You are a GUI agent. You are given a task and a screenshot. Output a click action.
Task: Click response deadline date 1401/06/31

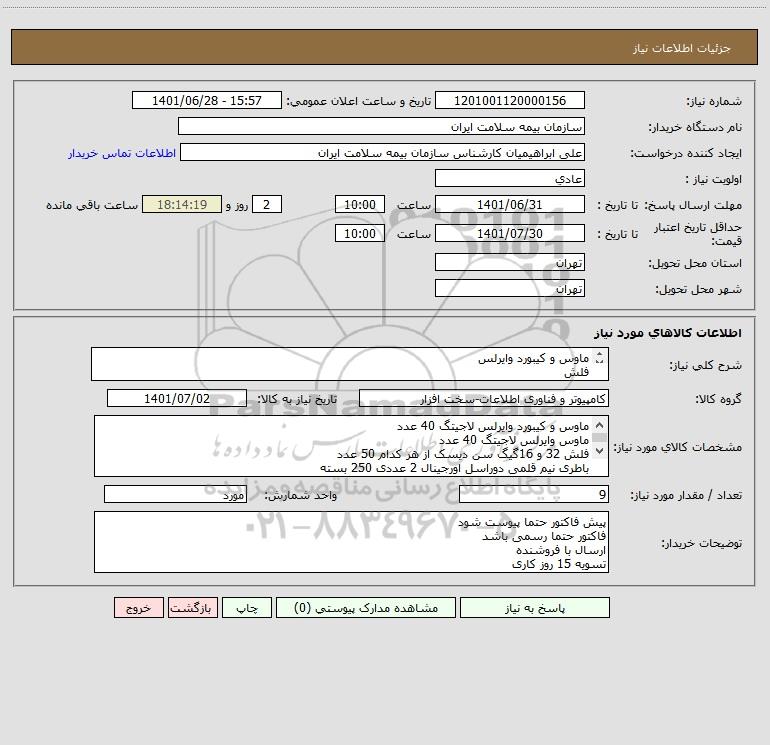click(510, 204)
